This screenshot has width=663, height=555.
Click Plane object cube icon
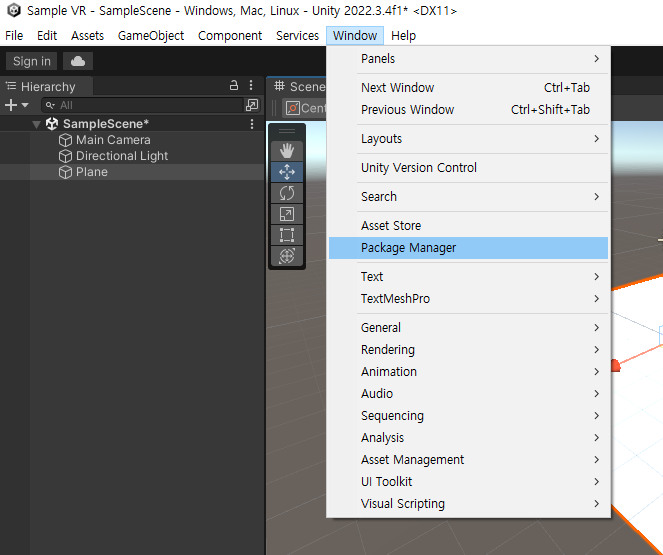(65, 172)
